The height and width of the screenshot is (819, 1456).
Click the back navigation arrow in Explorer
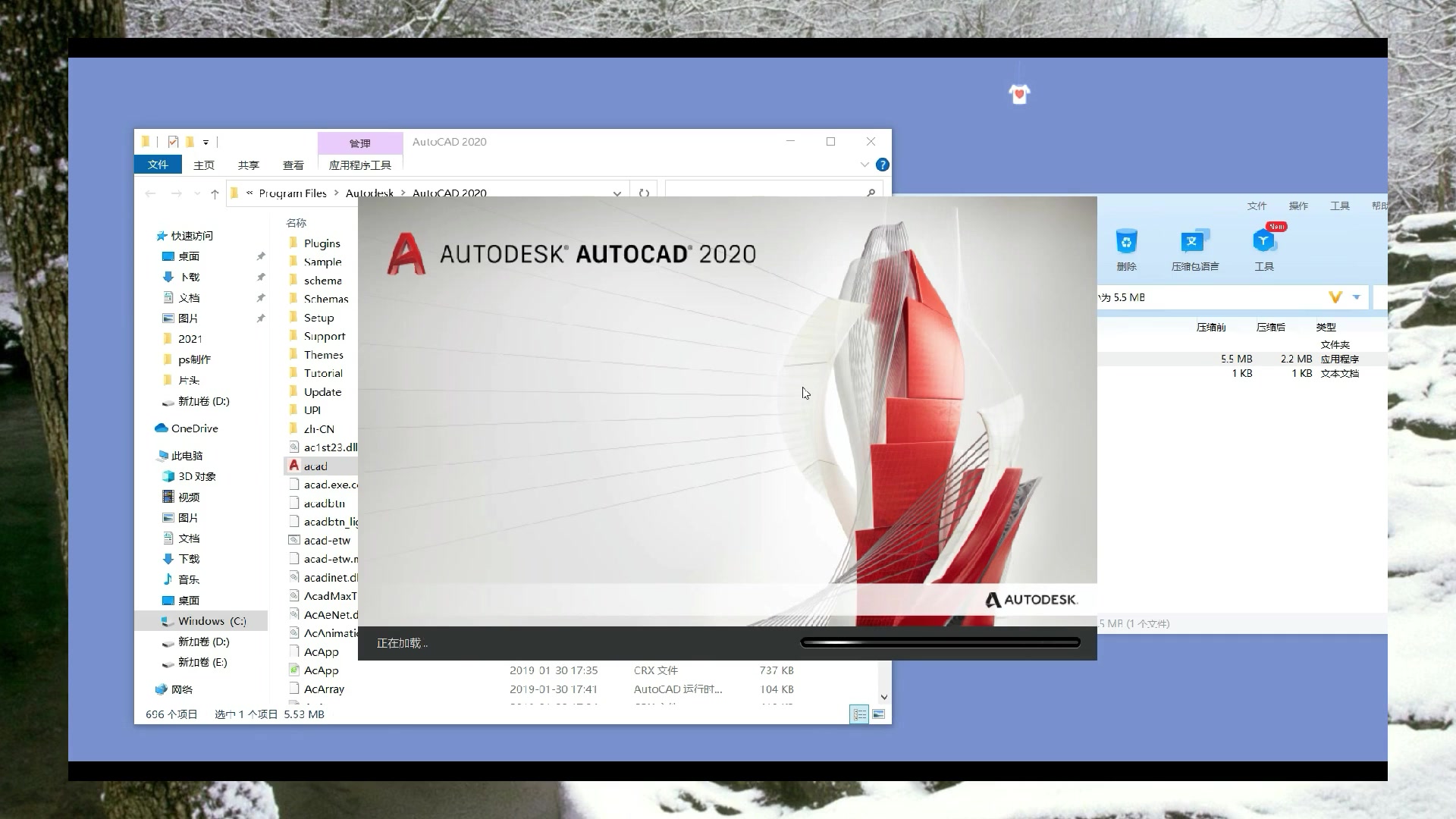point(150,193)
